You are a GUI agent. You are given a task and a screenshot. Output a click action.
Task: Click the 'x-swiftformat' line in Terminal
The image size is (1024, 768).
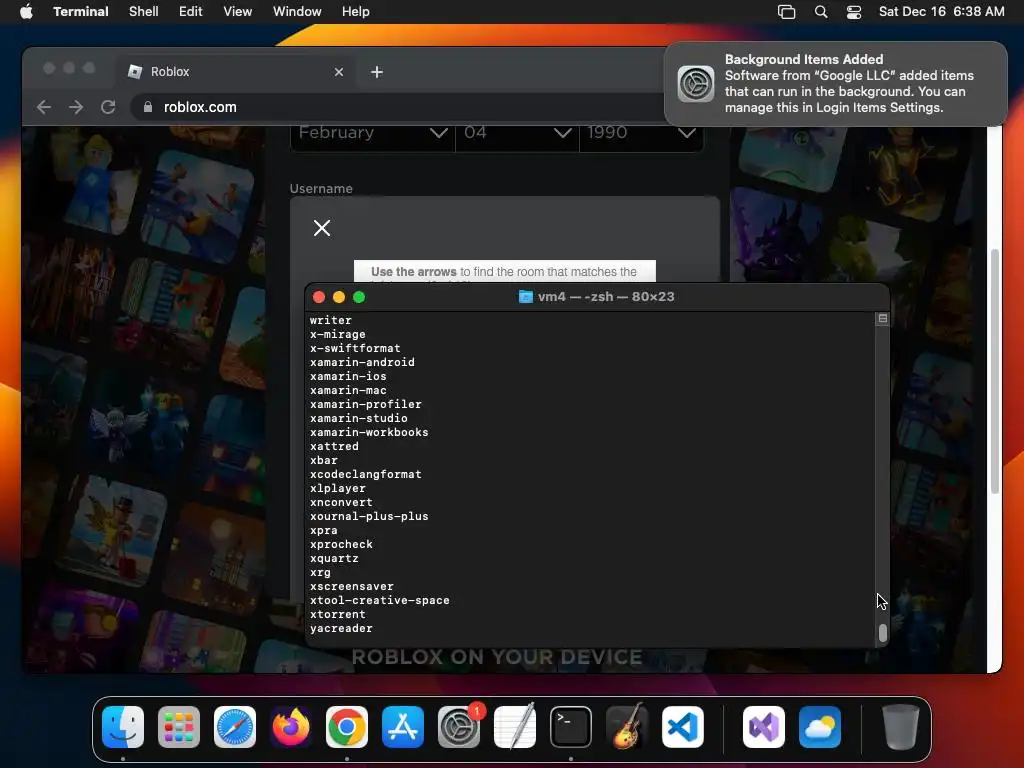click(x=355, y=349)
